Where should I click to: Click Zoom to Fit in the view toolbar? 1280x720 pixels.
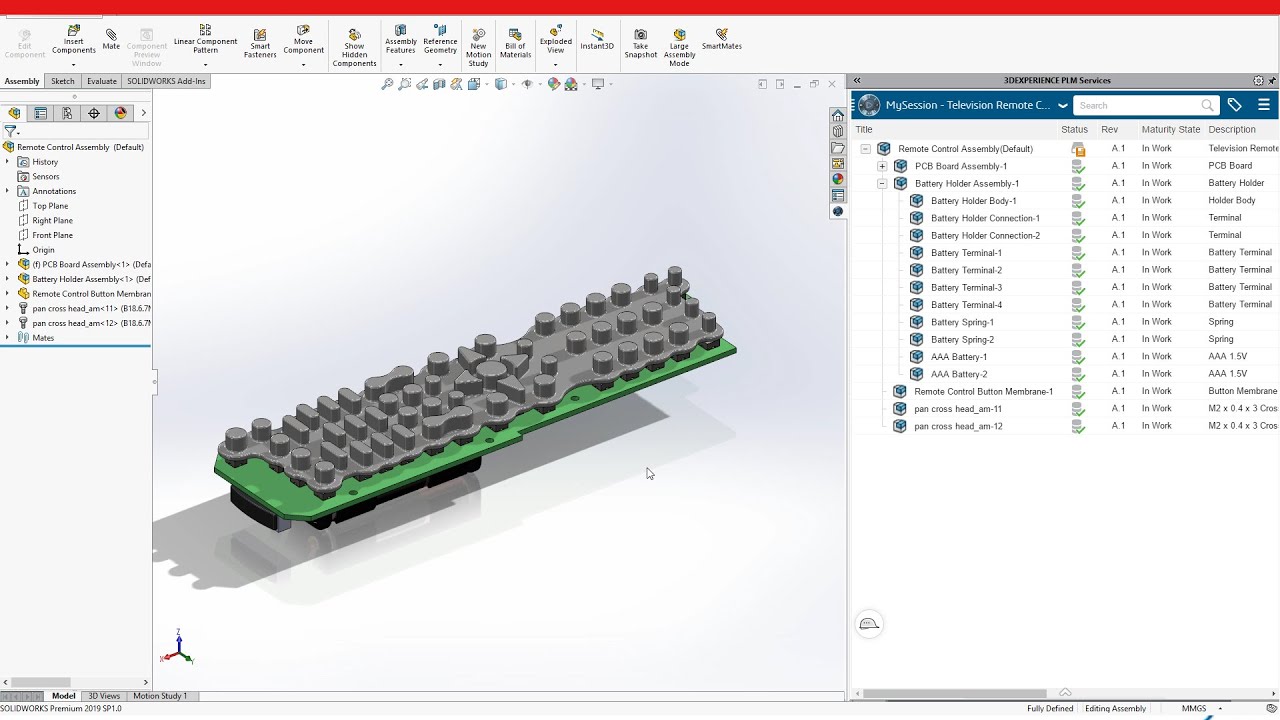388,84
